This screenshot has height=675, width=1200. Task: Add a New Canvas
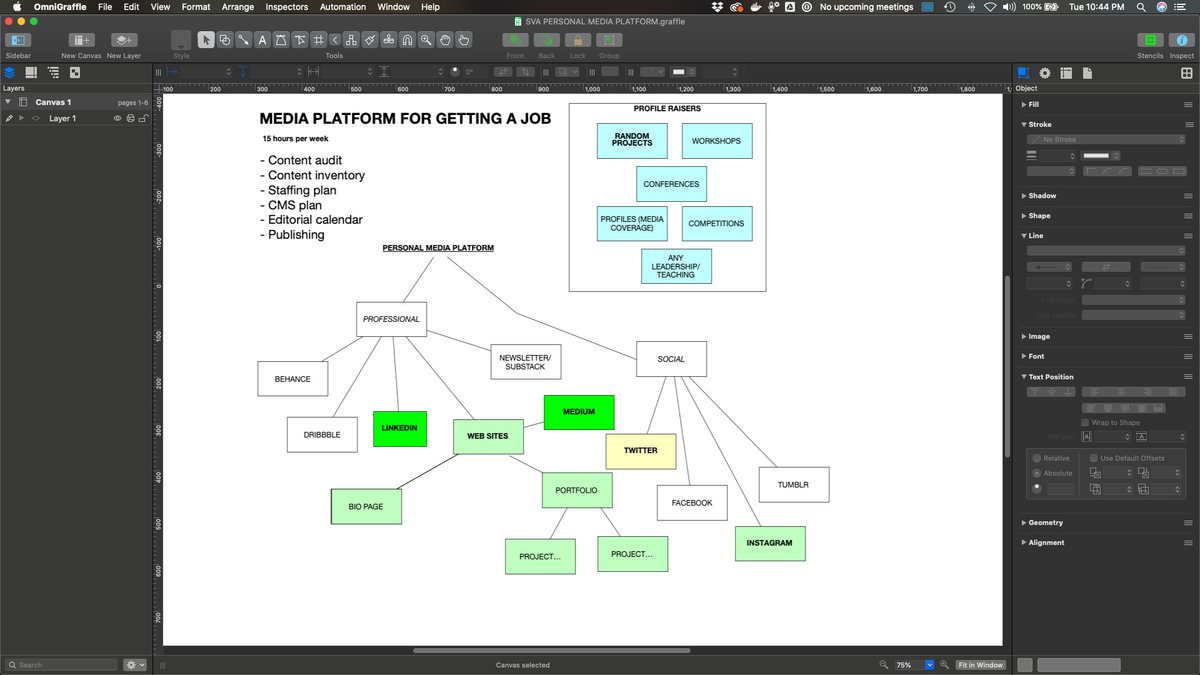click(x=82, y=40)
